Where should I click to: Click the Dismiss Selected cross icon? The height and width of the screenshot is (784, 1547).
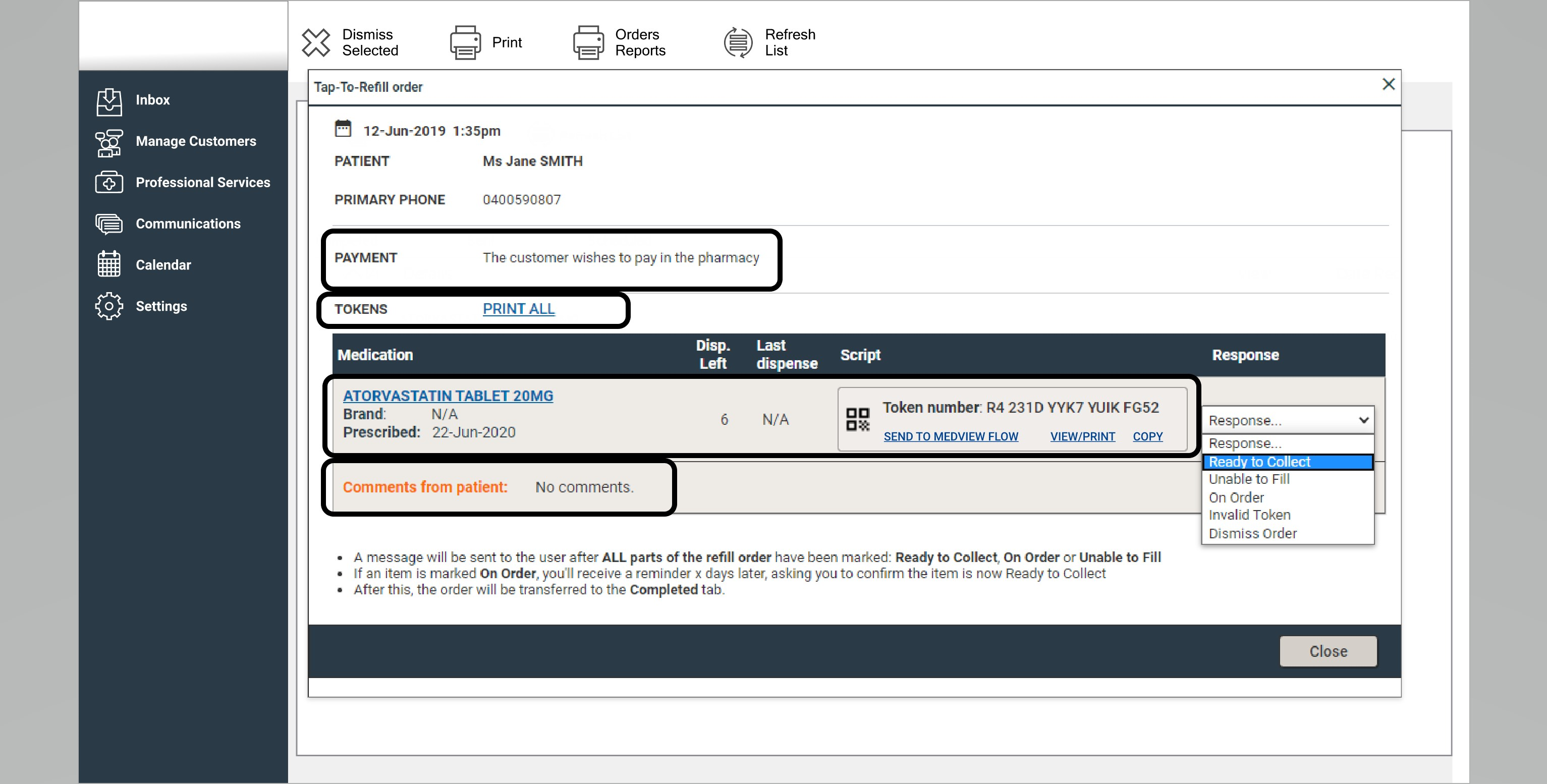click(316, 42)
